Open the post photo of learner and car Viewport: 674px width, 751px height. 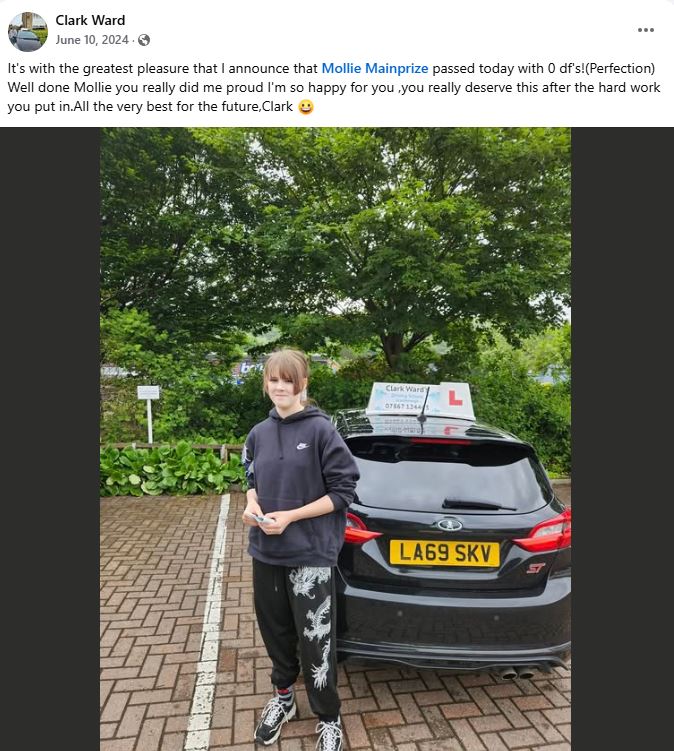(335, 439)
